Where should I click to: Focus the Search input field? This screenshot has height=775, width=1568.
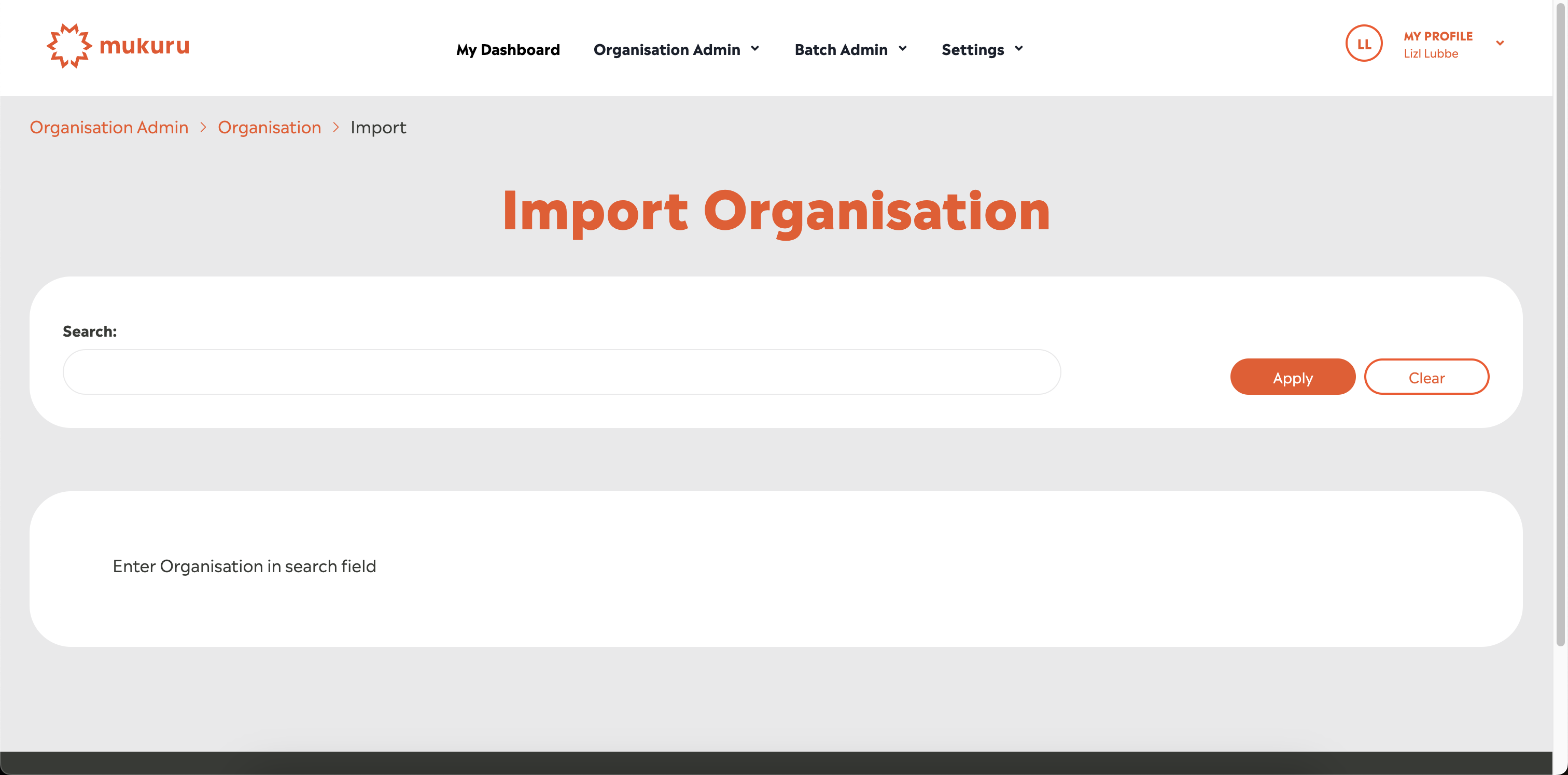point(561,372)
